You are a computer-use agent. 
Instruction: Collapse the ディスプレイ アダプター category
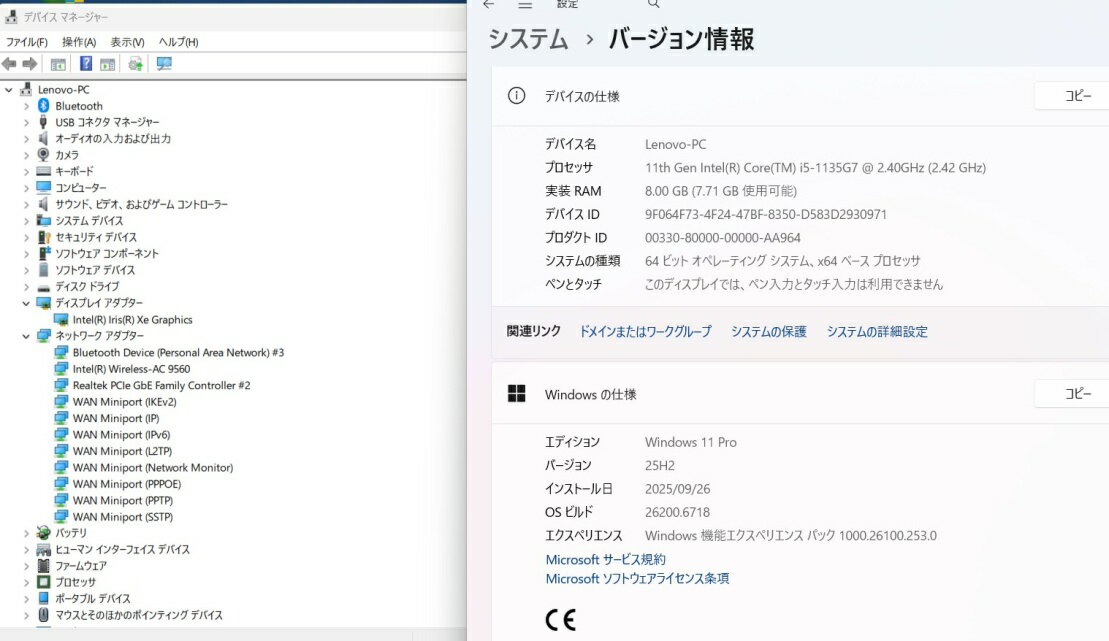pos(27,302)
